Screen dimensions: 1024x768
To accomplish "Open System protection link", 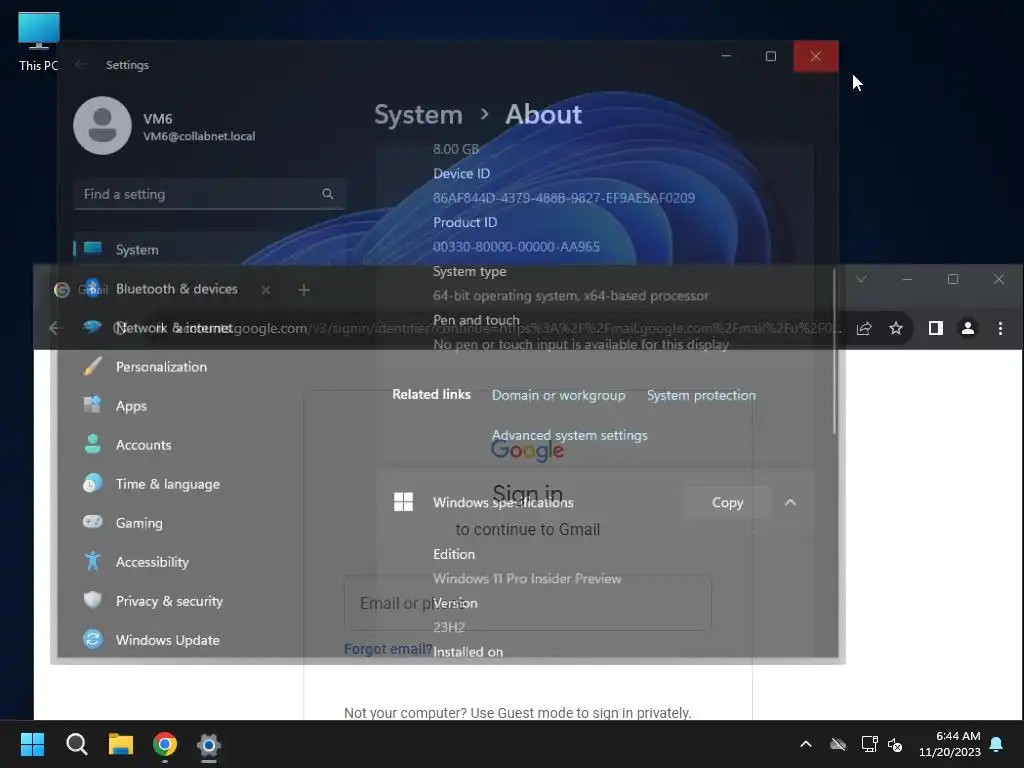I will [701, 395].
